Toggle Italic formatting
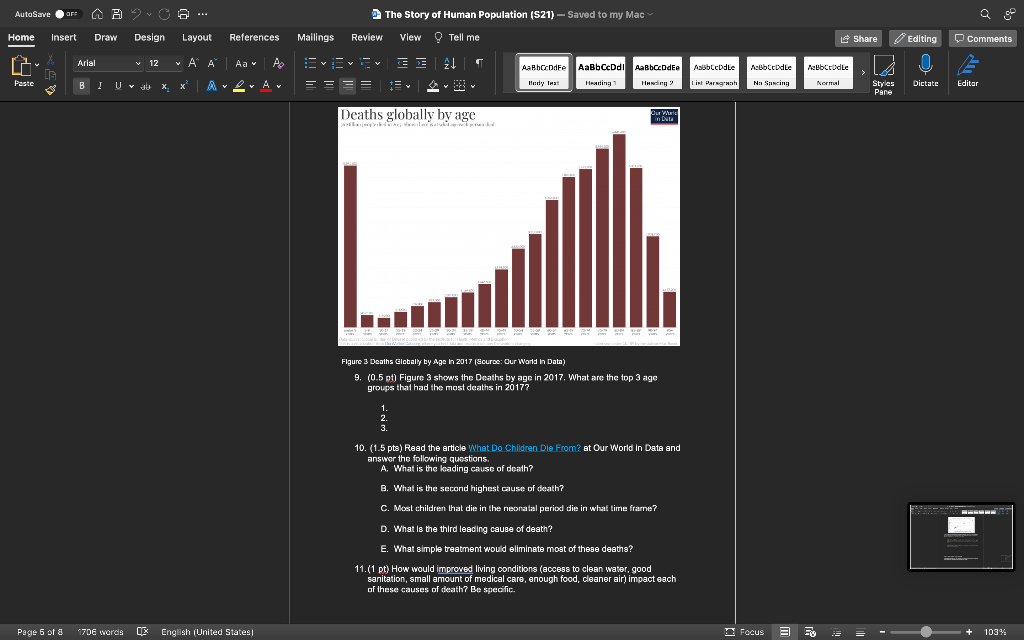Screen dimensions: 1024x640 coord(100,85)
